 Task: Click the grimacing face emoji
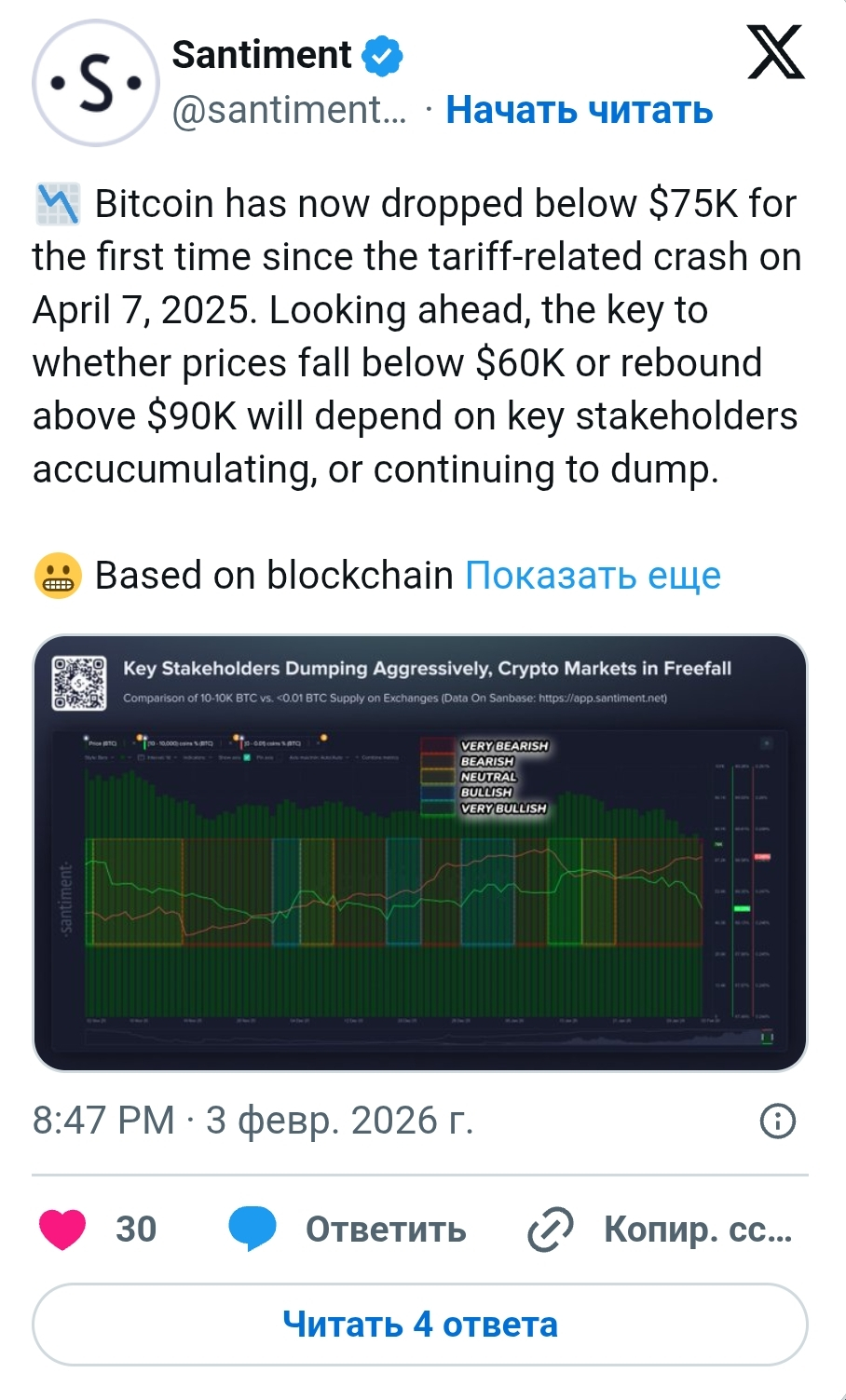(58, 575)
